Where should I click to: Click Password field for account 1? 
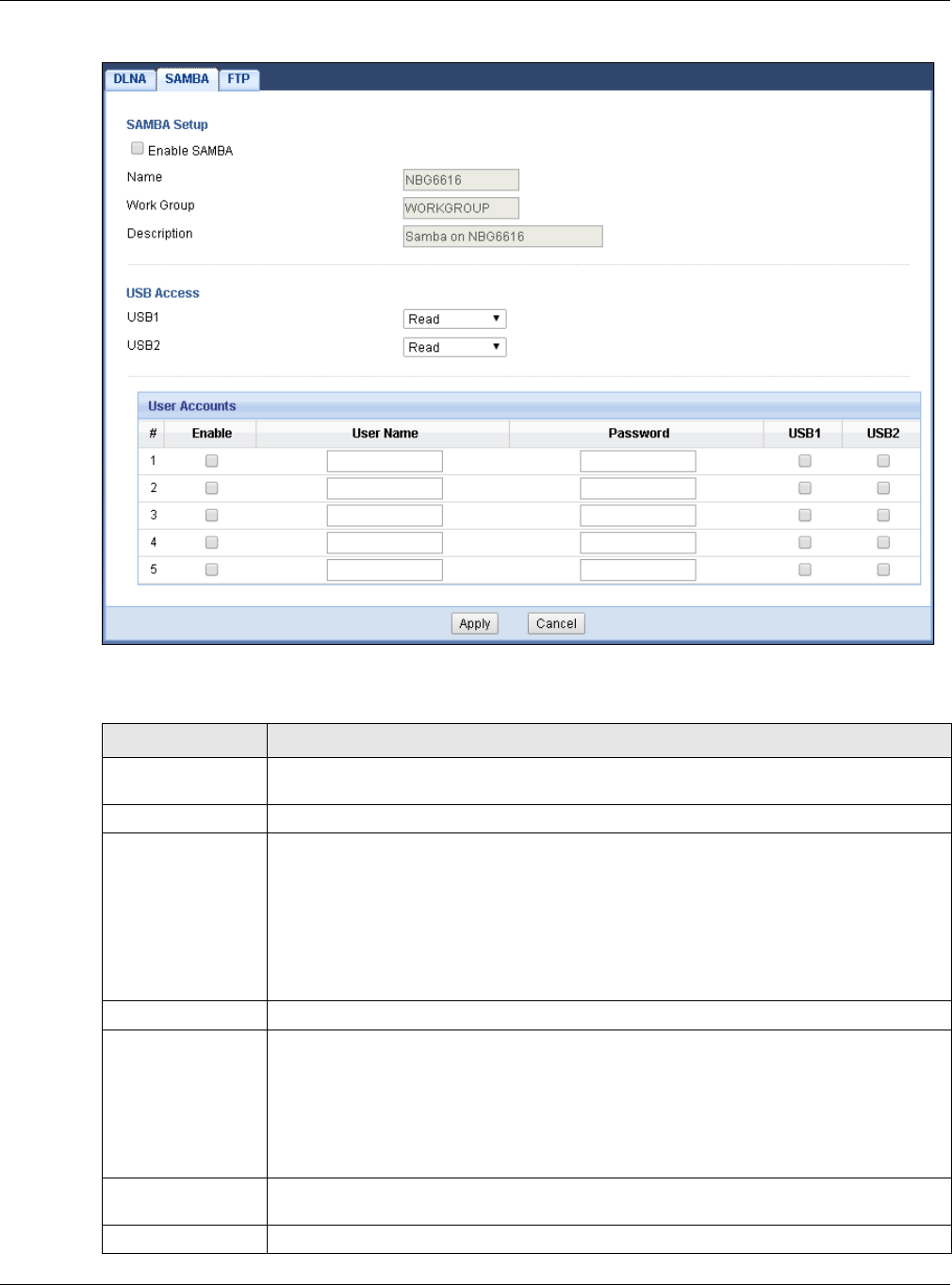pos(638,461)
